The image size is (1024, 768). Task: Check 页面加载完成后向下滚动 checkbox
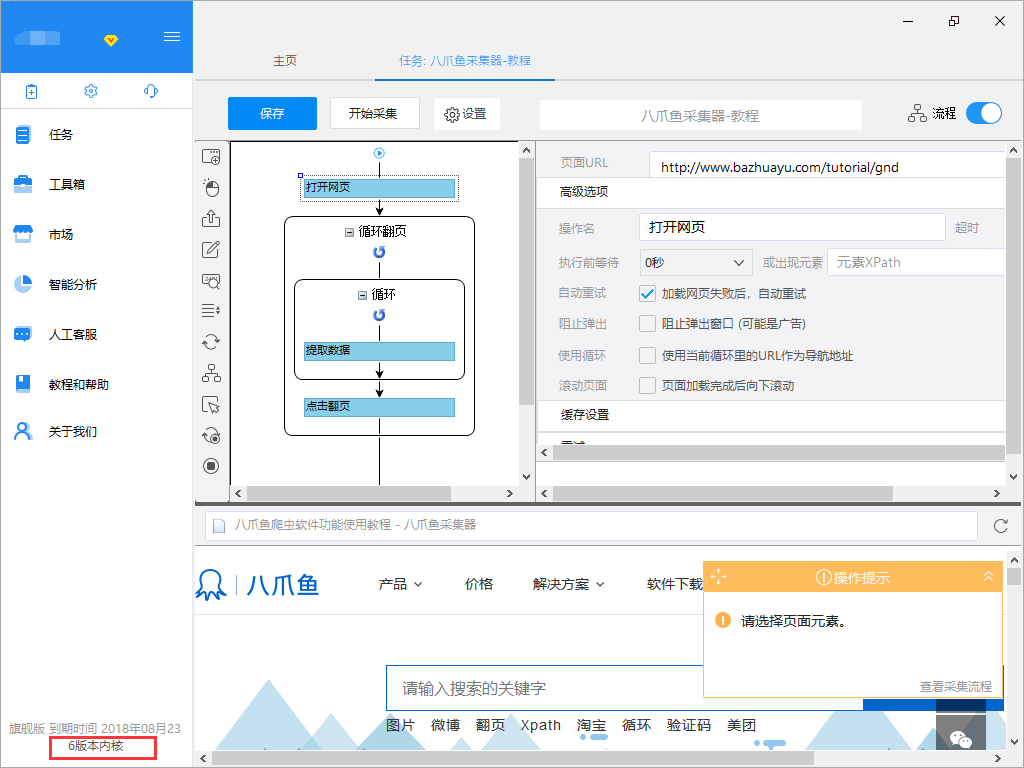click(x=647, y=385)
